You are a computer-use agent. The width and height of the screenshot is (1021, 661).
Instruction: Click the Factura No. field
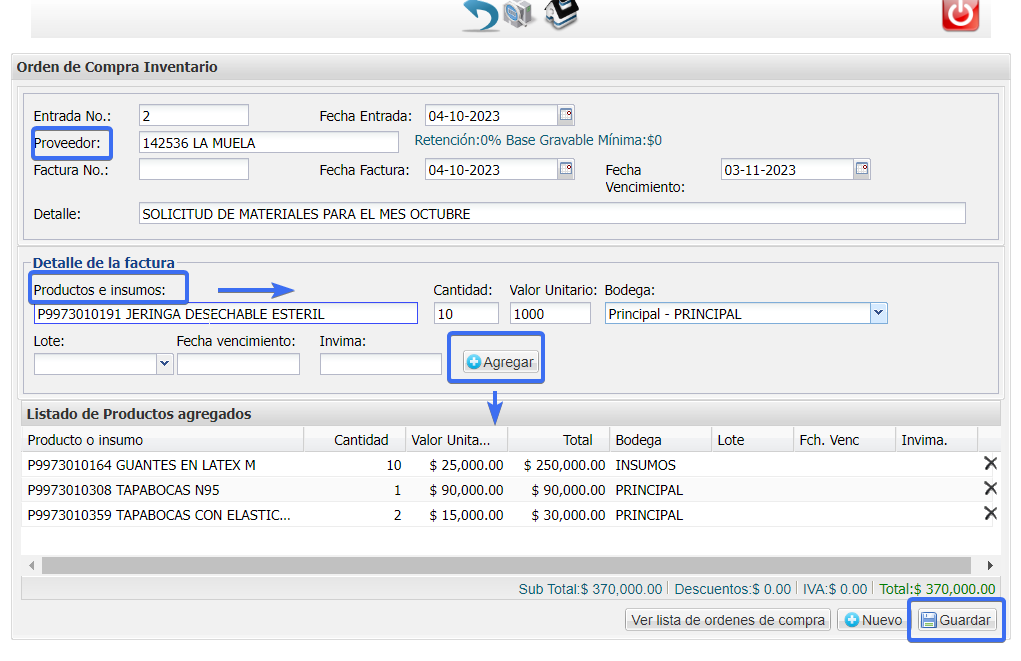pyautogui.click(x=194, y=169)
